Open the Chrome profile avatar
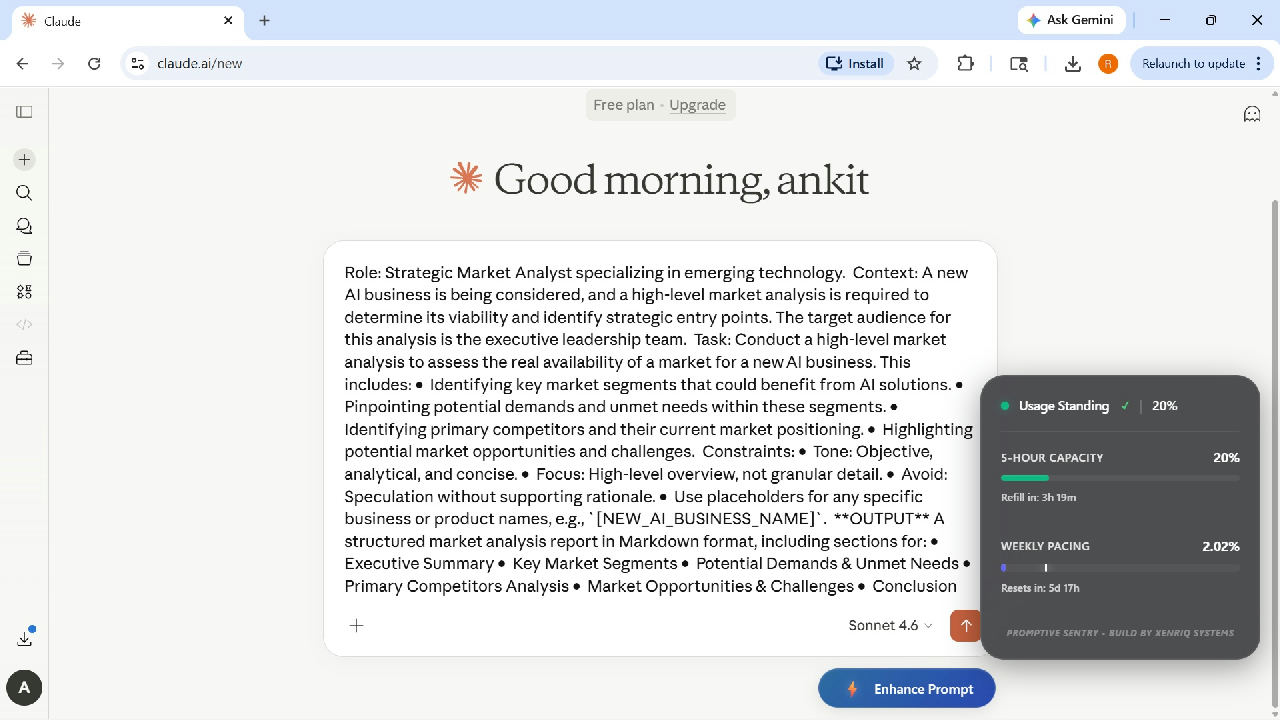The height and width of the screenshot is (720, 1280). (x=1108, y=63)
